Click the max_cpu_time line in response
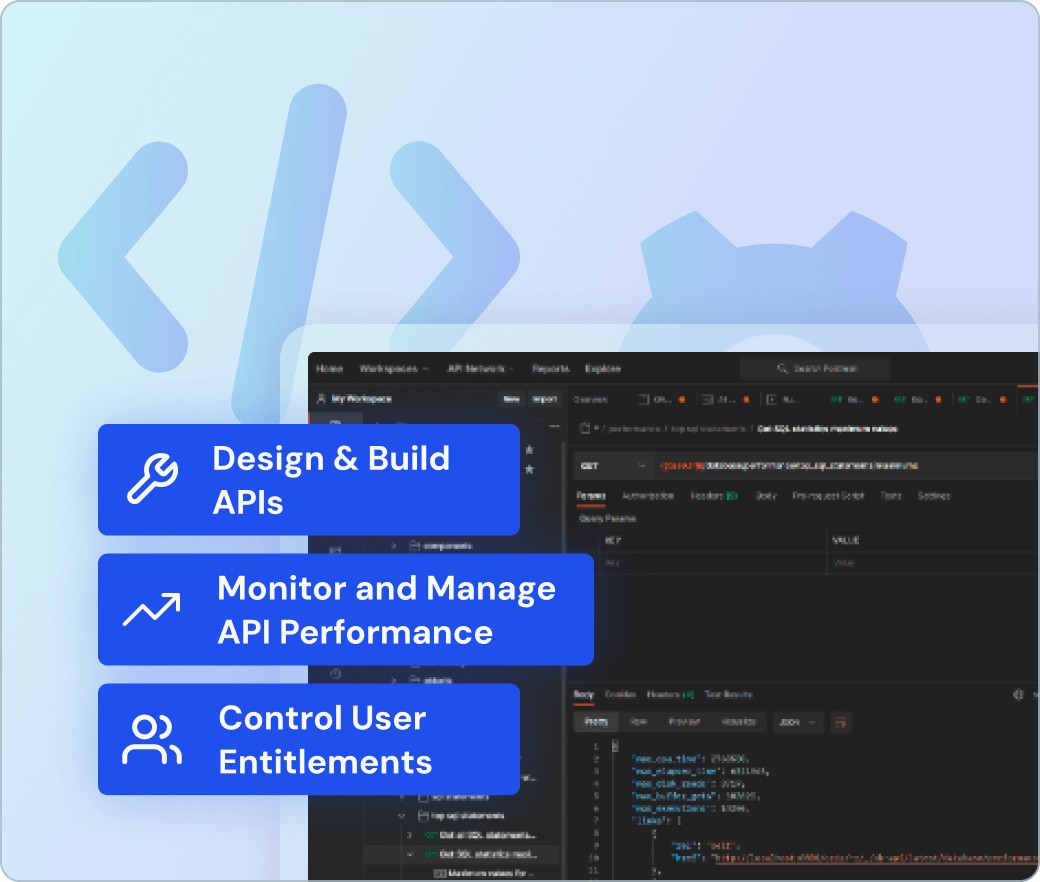This screenshot has height=882, width=1040. click(x=690, y=759)
